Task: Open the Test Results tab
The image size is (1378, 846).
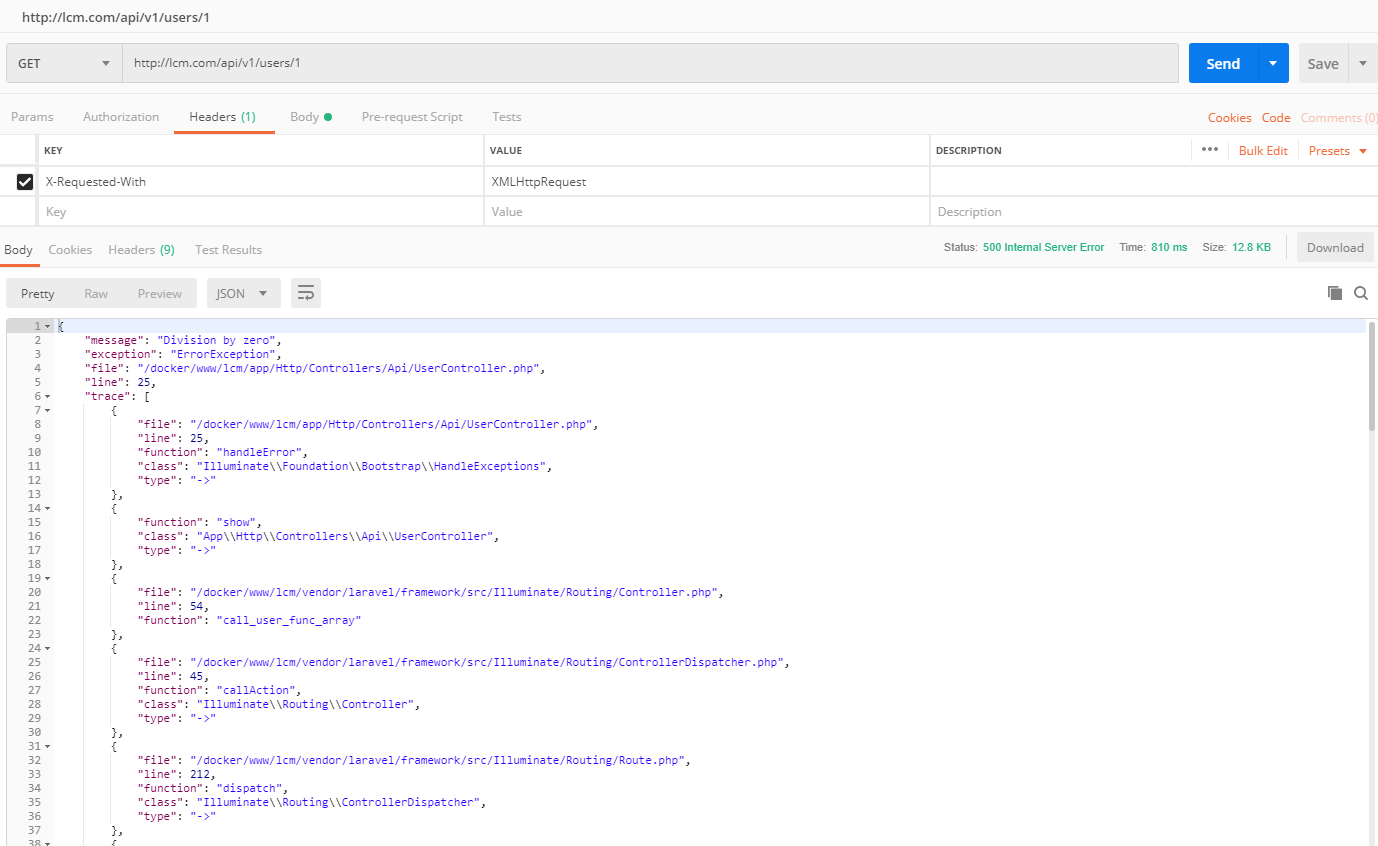Action: pyautogui.click(x=228, y=249)
